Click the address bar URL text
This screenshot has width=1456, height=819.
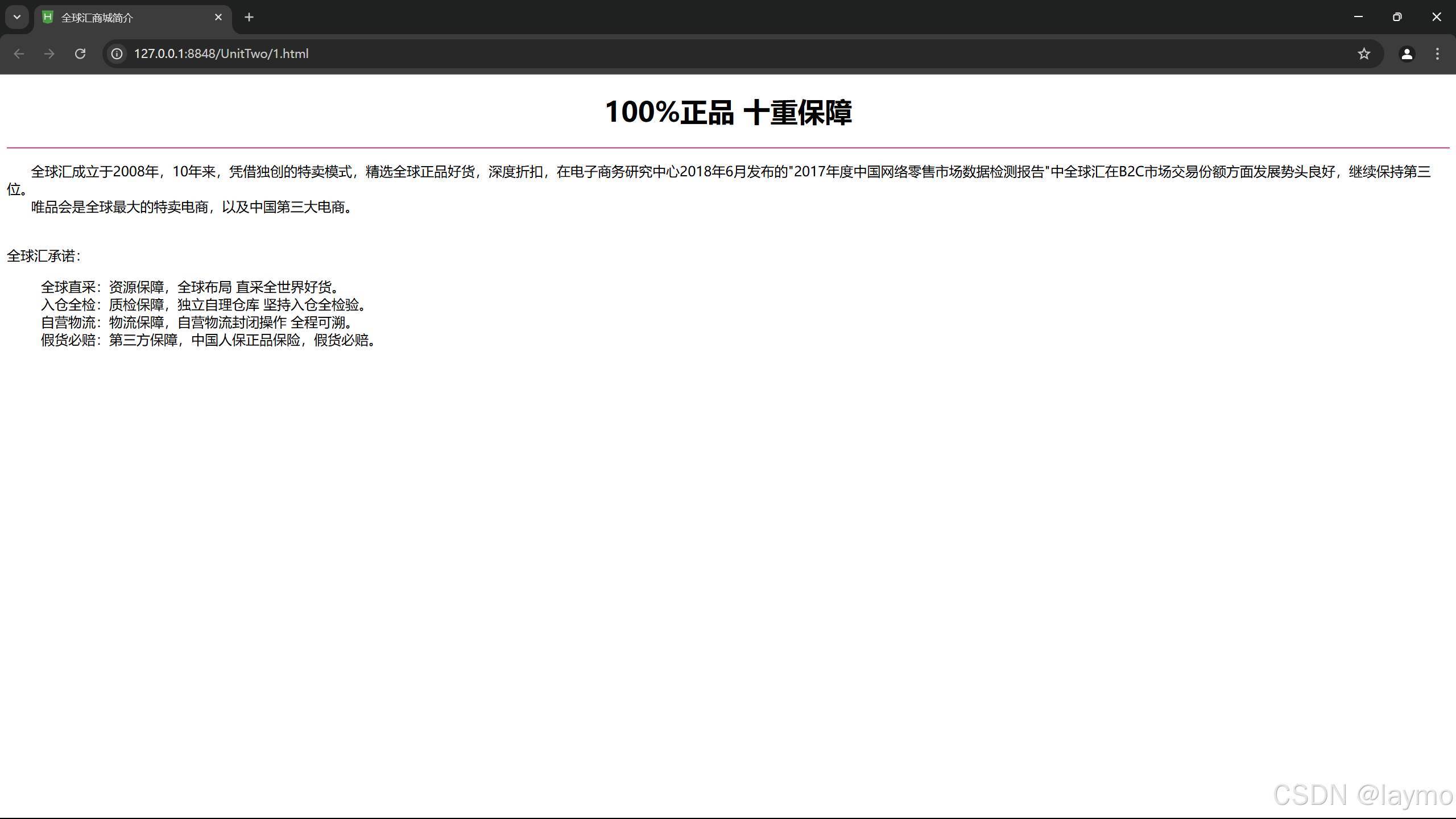pyautogui.click(x=221, y=53)
